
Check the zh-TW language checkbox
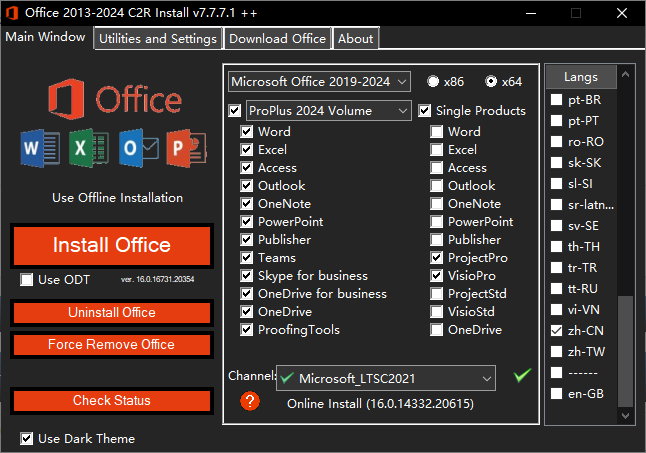(557, 352)
